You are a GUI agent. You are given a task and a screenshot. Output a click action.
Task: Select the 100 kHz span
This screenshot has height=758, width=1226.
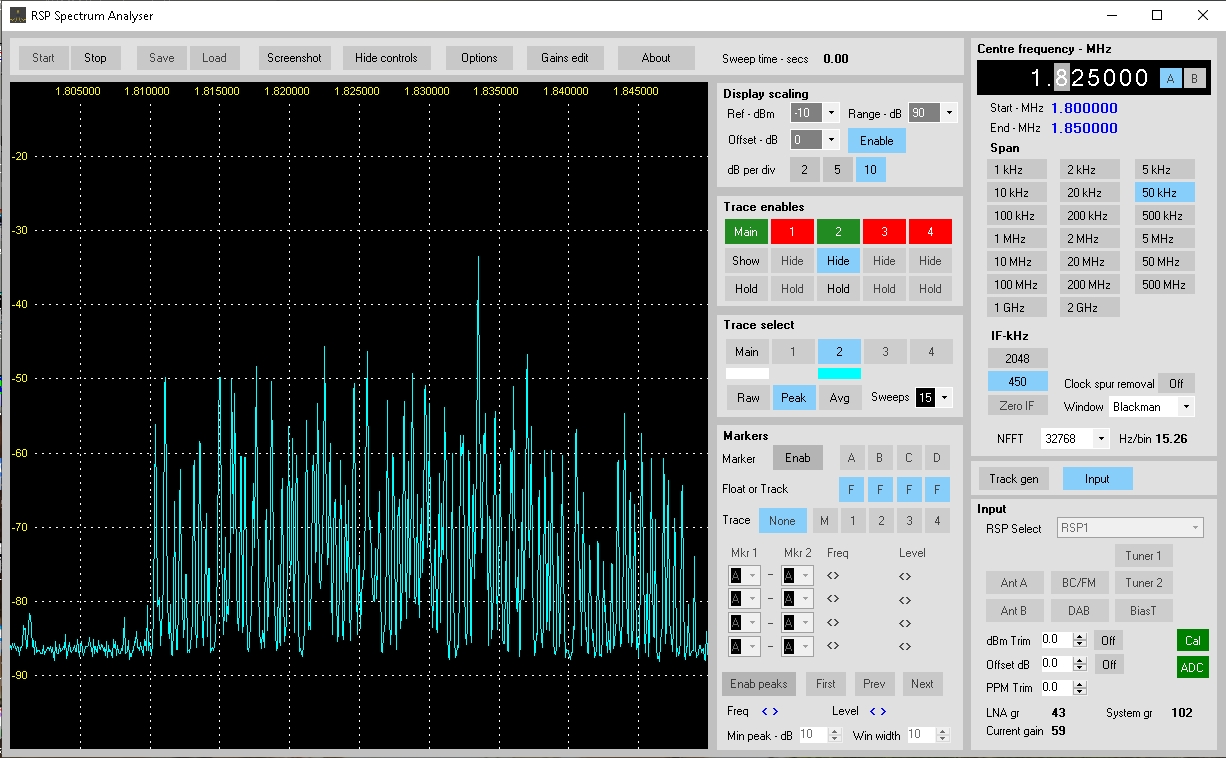[1014, 216]
